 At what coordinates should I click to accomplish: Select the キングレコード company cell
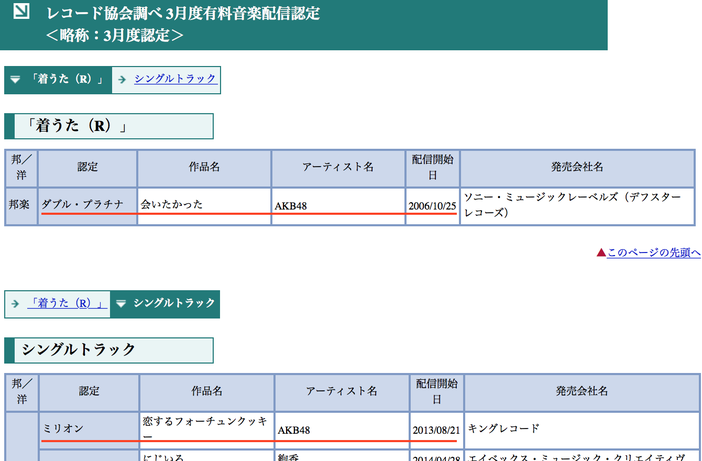[x=582, y=430]
